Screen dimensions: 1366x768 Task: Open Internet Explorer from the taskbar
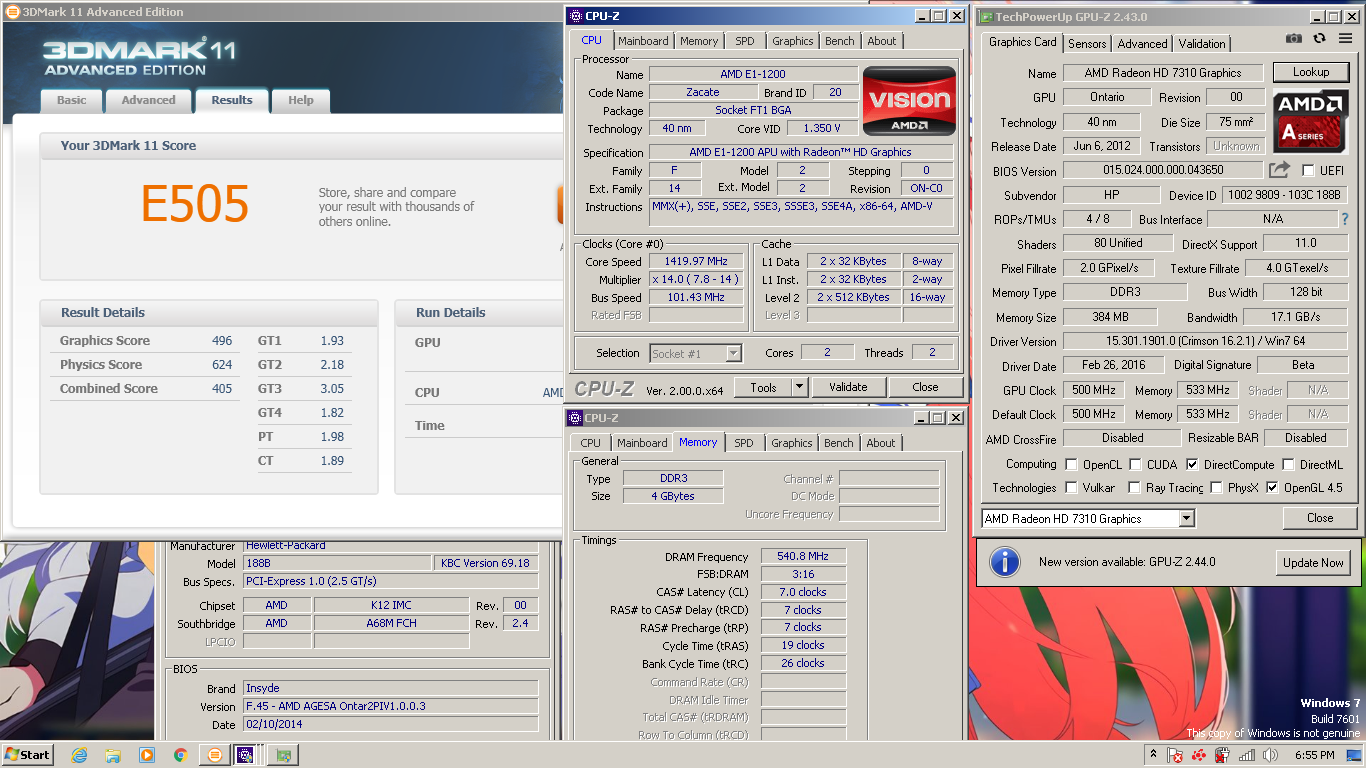click(x=80, y=755)
